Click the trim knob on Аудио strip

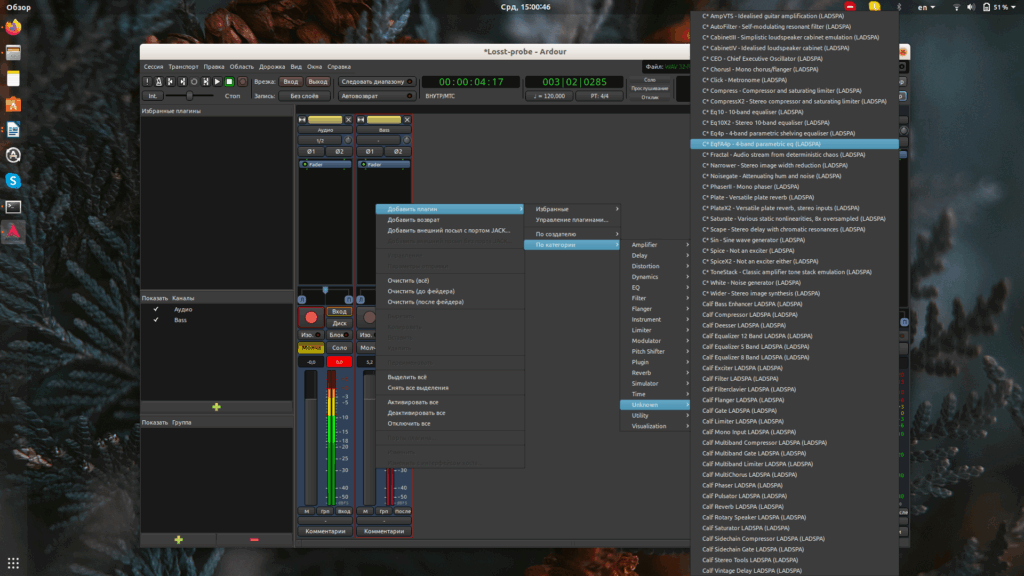347,140
